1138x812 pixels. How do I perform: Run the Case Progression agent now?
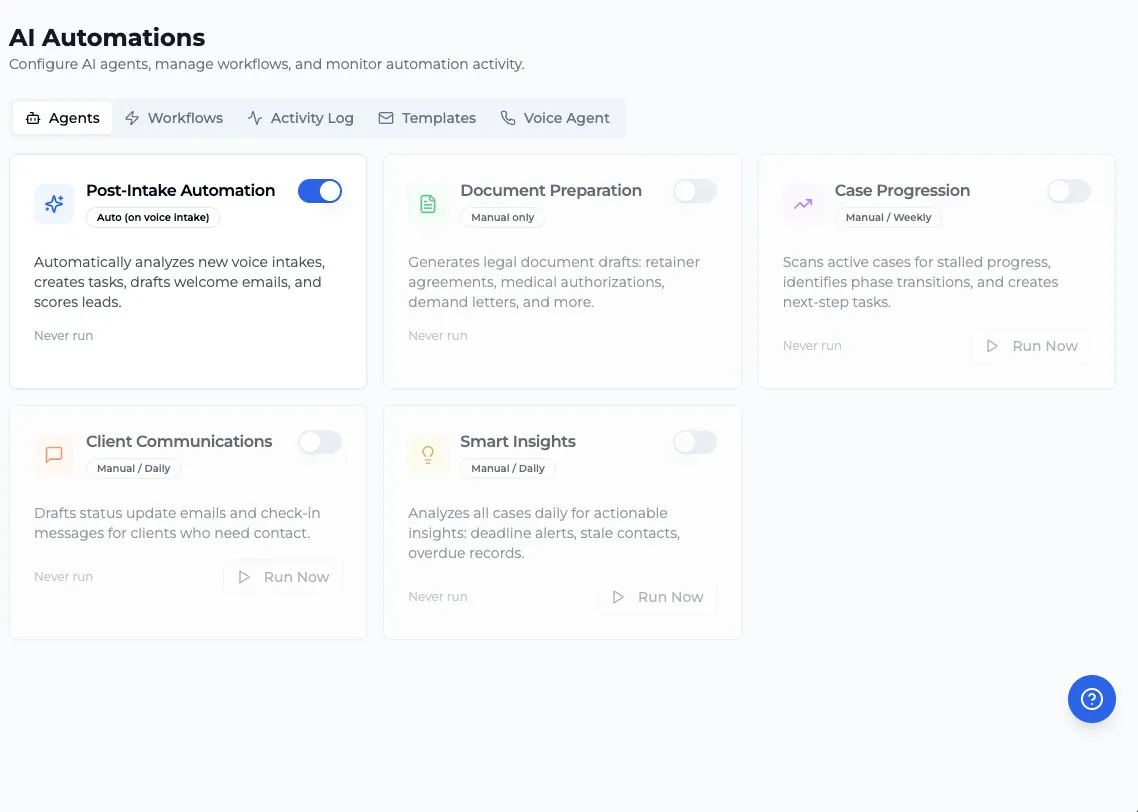(x=1031, y=346)
